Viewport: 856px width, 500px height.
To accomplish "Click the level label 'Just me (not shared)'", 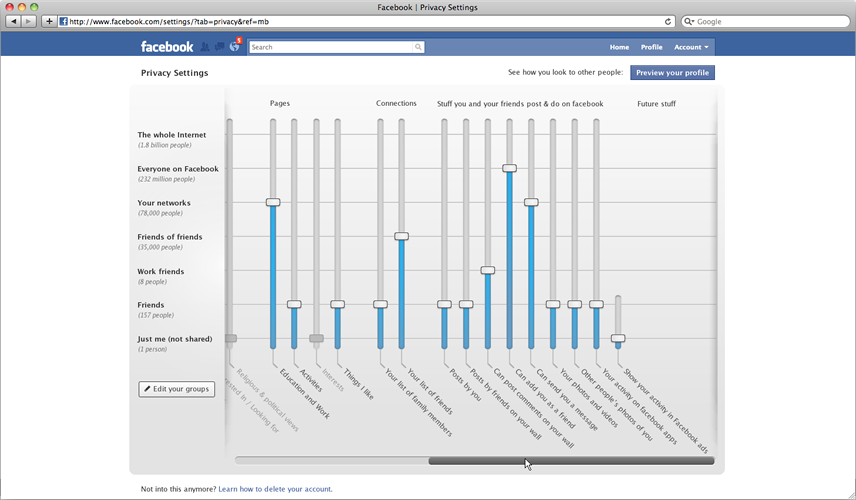I will [175, 339].
